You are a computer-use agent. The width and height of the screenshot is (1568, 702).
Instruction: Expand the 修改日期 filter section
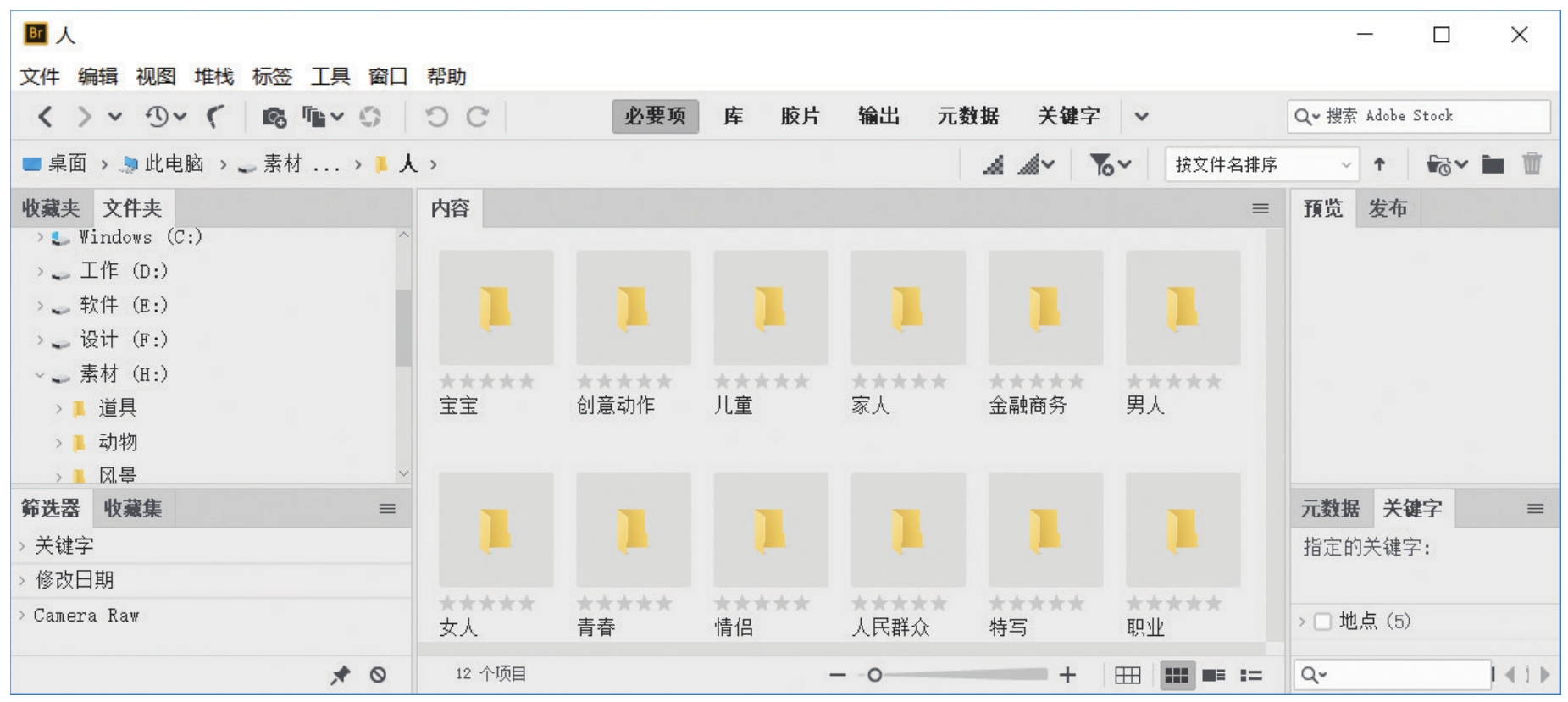pos(22,581)
